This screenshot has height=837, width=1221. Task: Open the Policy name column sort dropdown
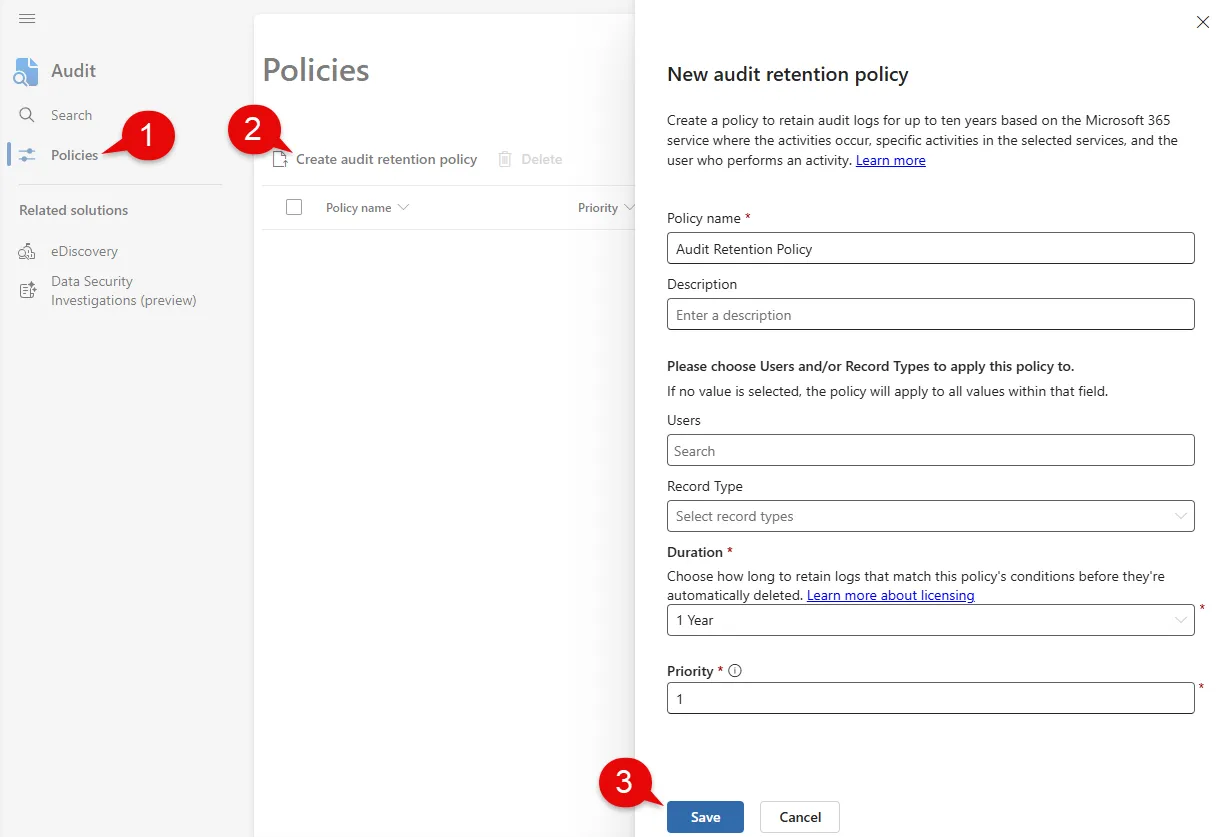[402, 207]
